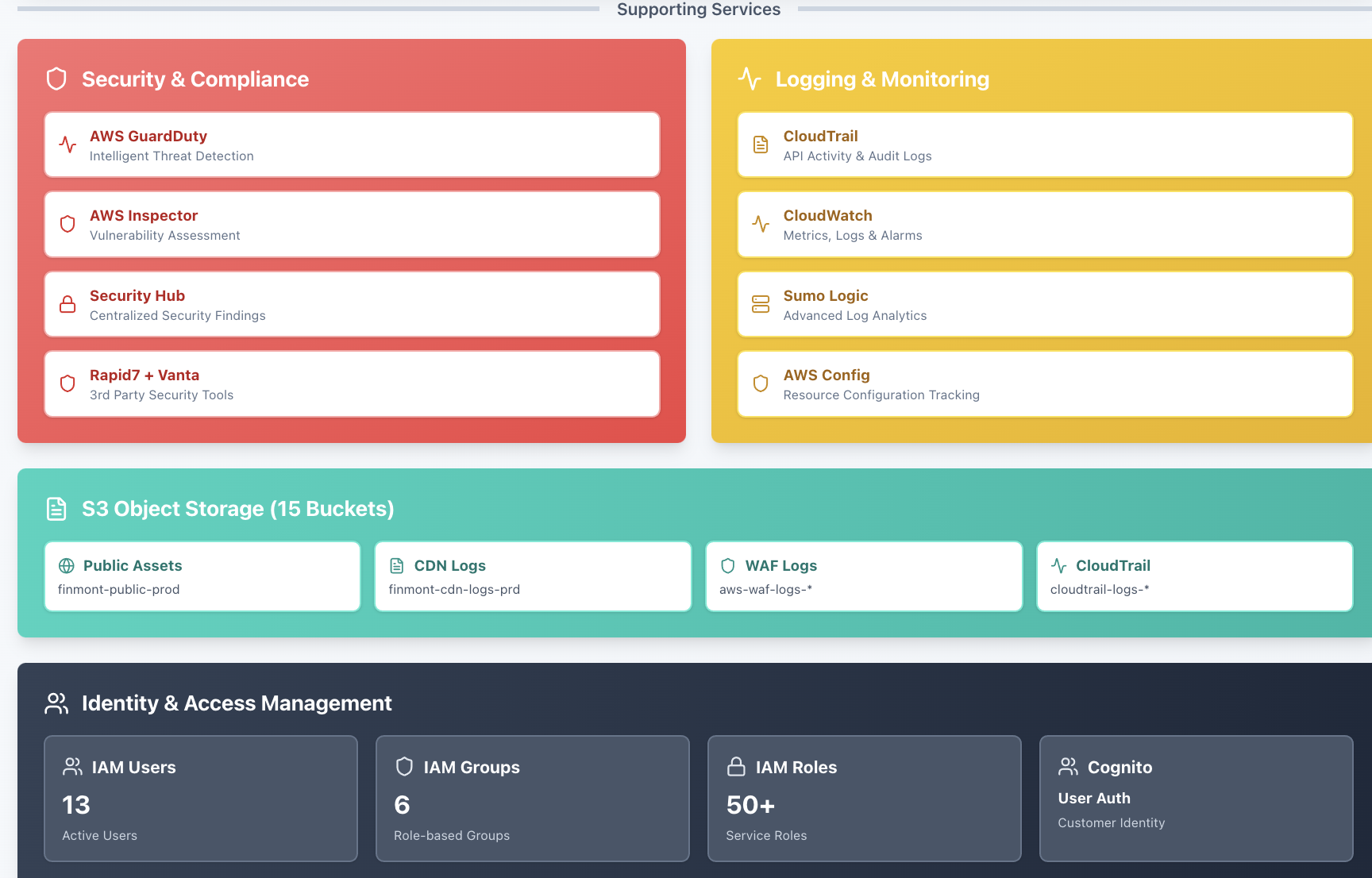This screenshot has width=1372, height=878.
Task: Click the Supporting Services heading
Action: pos(699,10)
